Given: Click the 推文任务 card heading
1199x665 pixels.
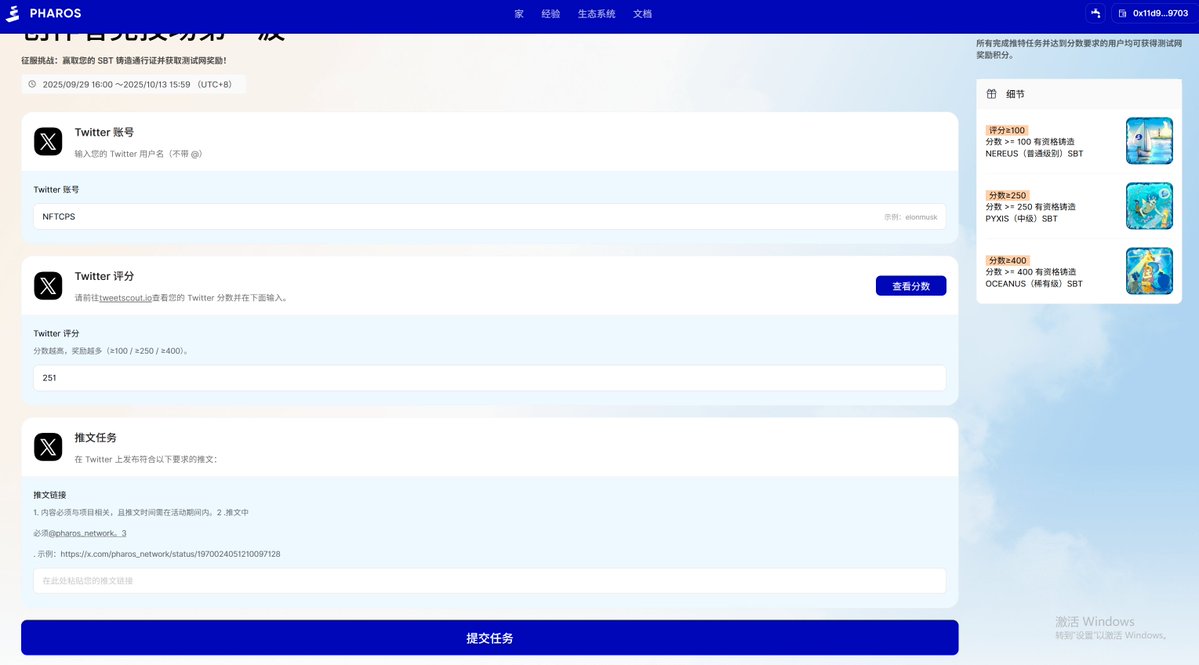Looking at the screenshot, I should (96, 437).
